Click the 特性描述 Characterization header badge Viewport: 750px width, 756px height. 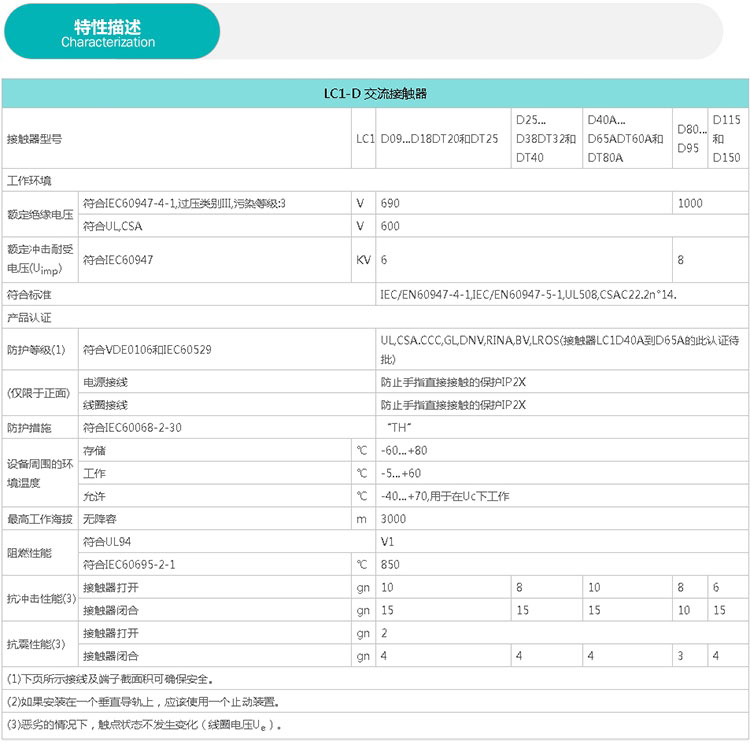(x=112, y=31)
